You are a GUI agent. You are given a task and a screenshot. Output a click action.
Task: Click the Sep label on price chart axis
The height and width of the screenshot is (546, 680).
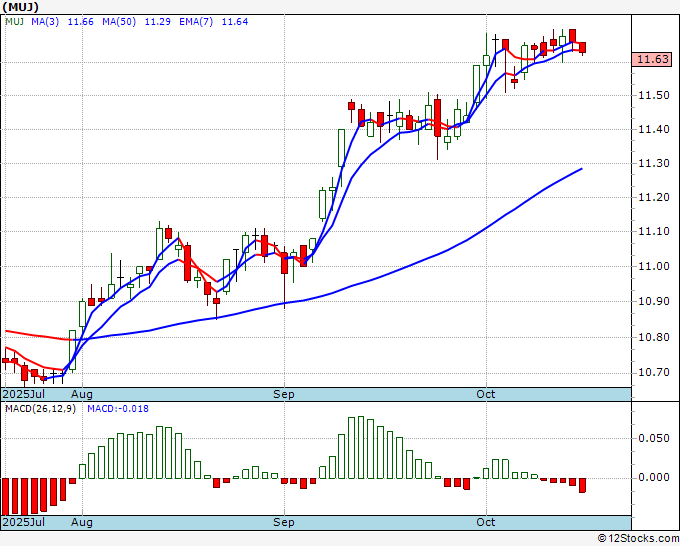tap(284, 394)
